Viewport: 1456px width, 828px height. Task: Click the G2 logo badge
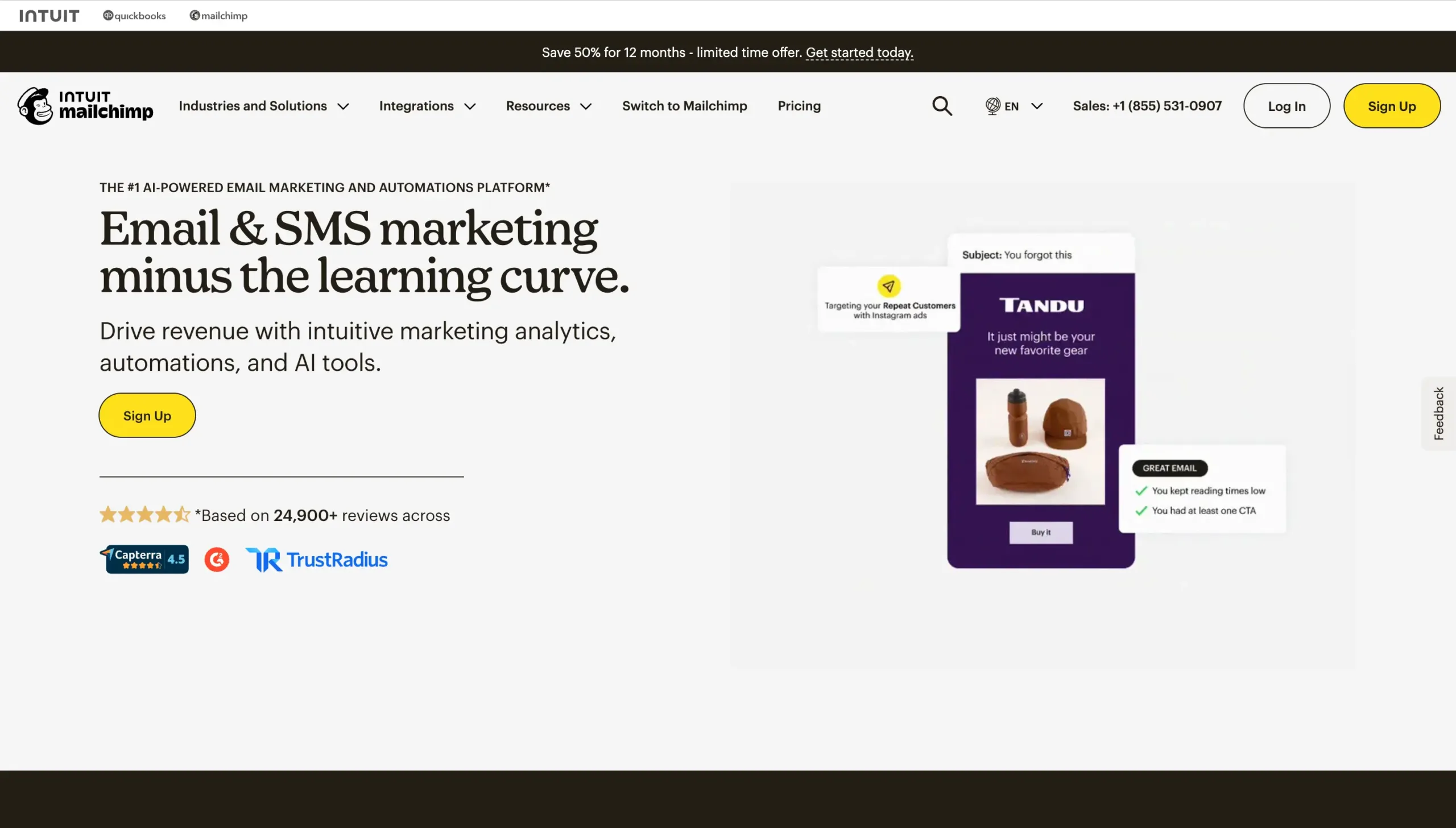(217, 560)
